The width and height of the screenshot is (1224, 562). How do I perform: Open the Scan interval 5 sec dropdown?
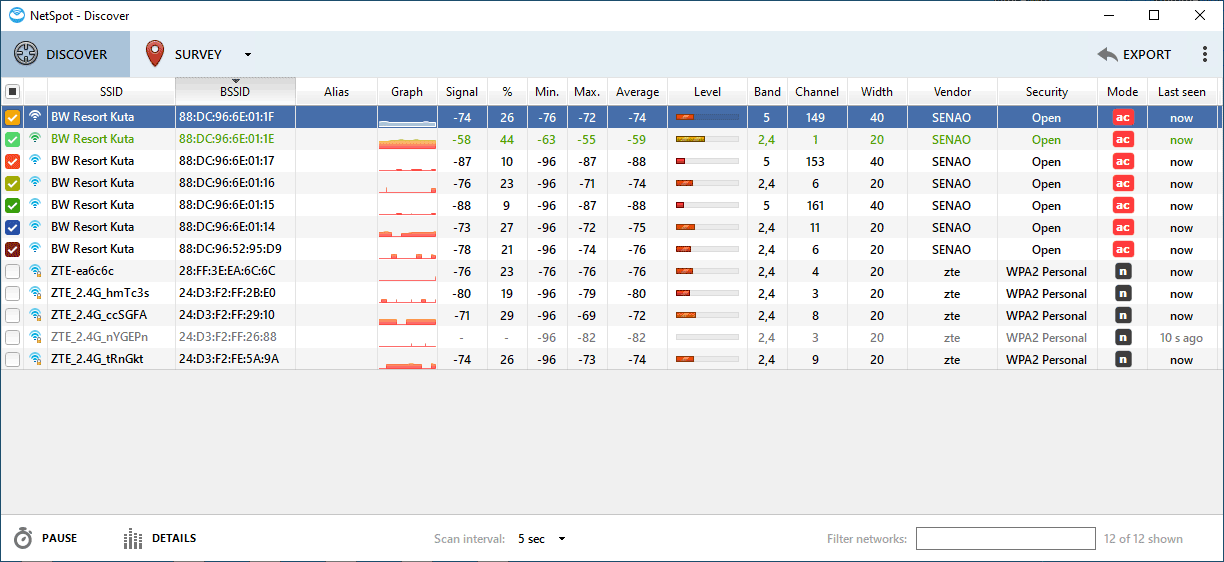click(542, 539)
